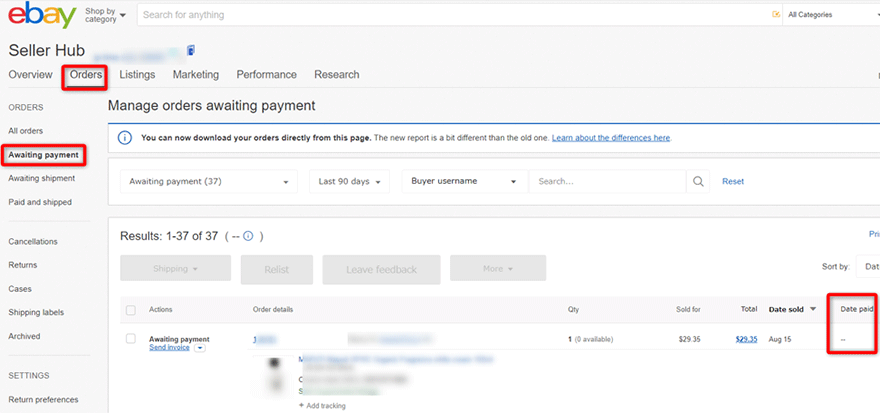Expand the Send invoice action arrow
880x413 pixels.
pyautogui.click(x=200, y=348)
